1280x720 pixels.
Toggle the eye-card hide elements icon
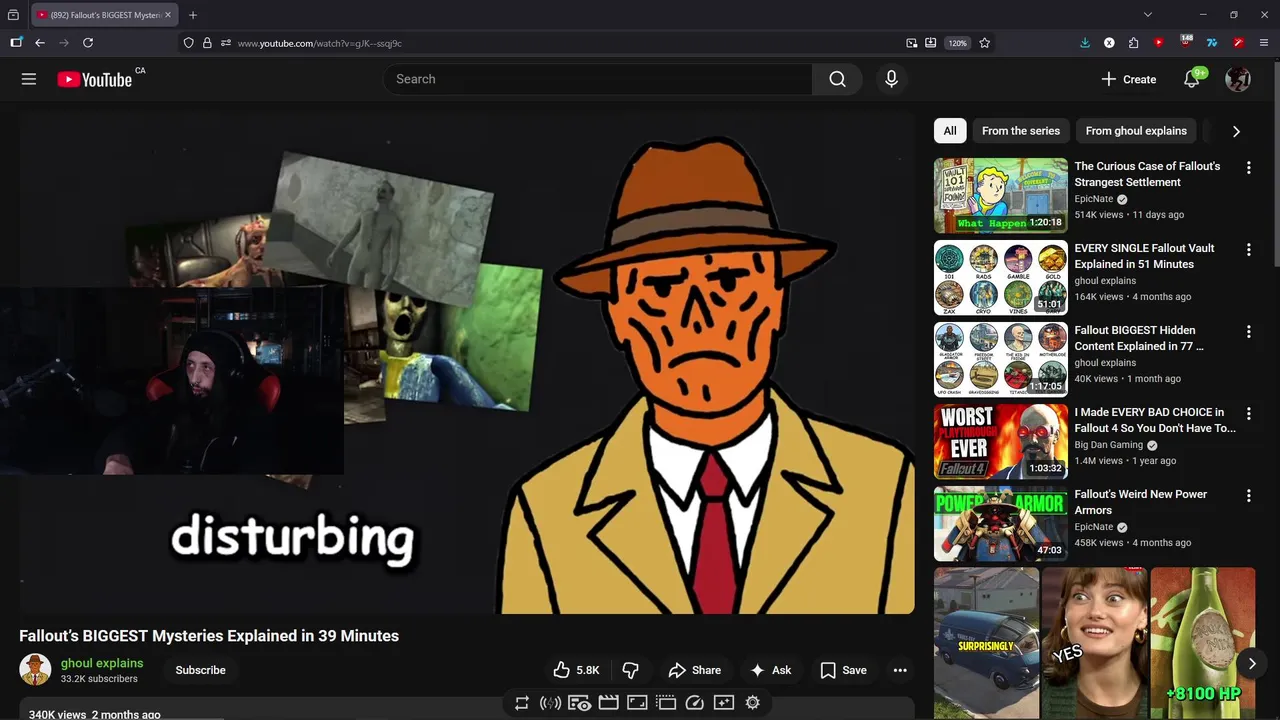pyautogui.click(x=579, y=703)
